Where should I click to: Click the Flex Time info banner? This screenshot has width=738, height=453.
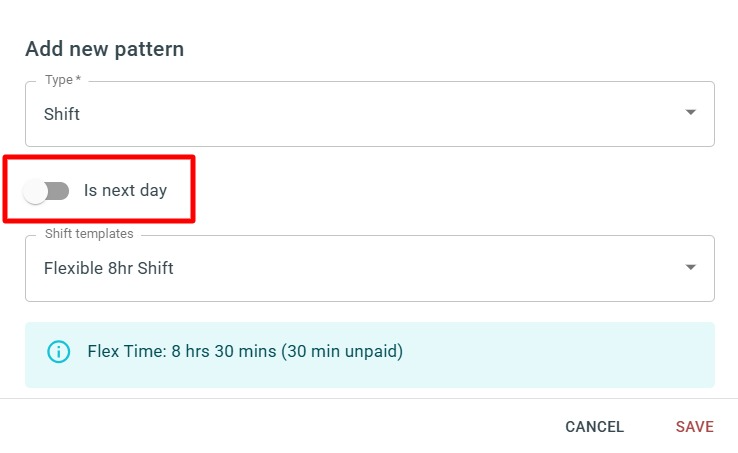click(370, 355)
